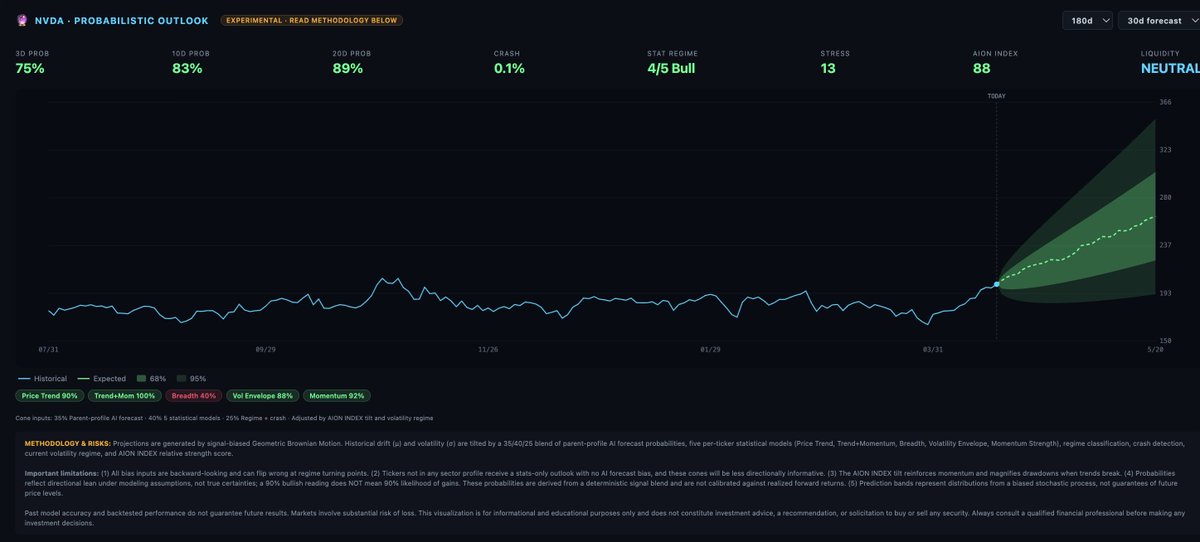1200x542 pixels.
Task: Click the 20D PROB 89% value
Action: (x=348, y=69)
